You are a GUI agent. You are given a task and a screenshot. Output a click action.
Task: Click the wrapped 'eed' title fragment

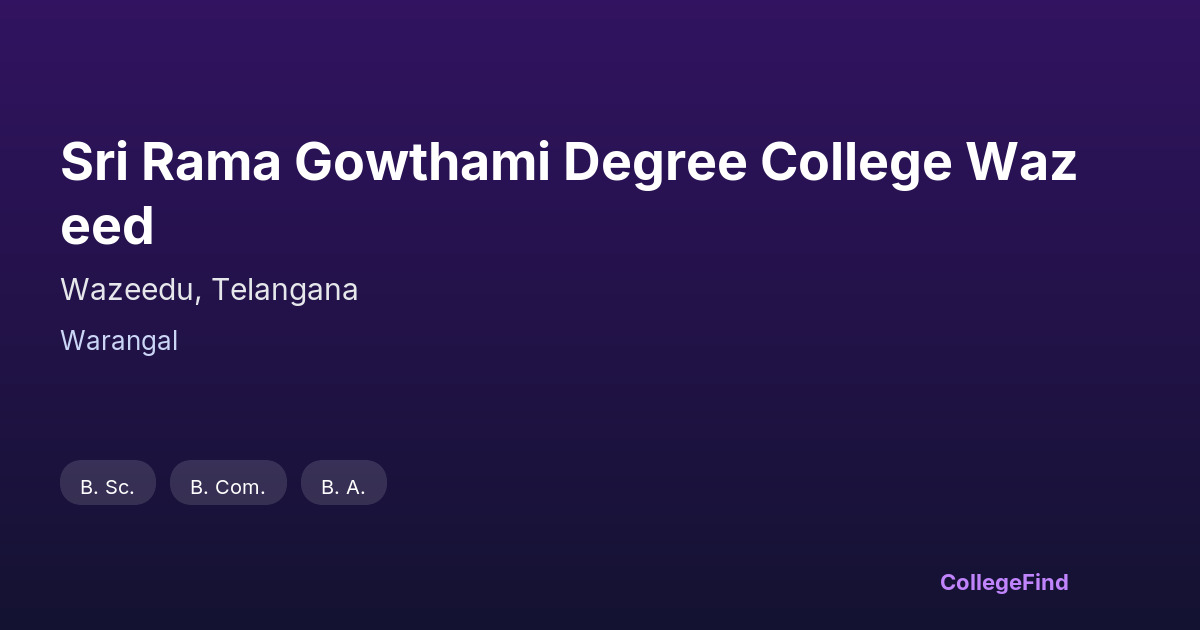(x=107, y=227)
